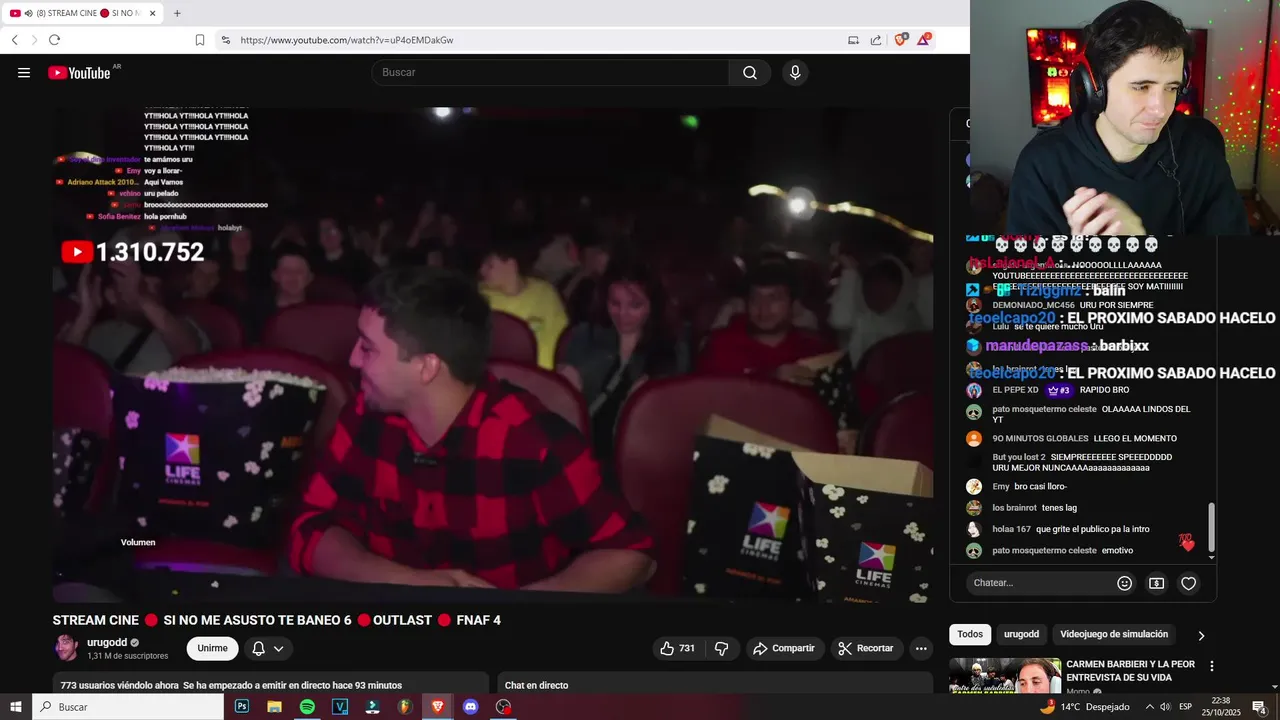1280x720 pixels.
Task: Open Photoshop from the taskbar
Action: pos(242,706)
